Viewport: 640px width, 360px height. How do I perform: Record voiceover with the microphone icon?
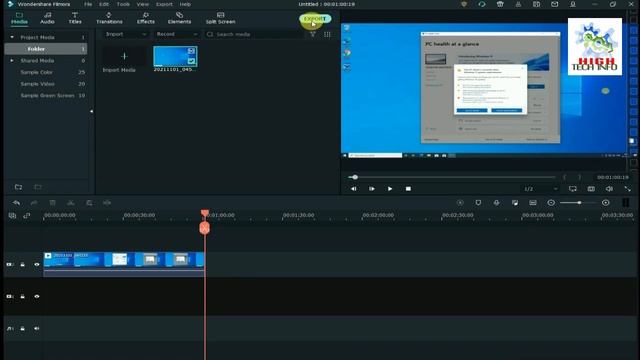coord(496,203)
